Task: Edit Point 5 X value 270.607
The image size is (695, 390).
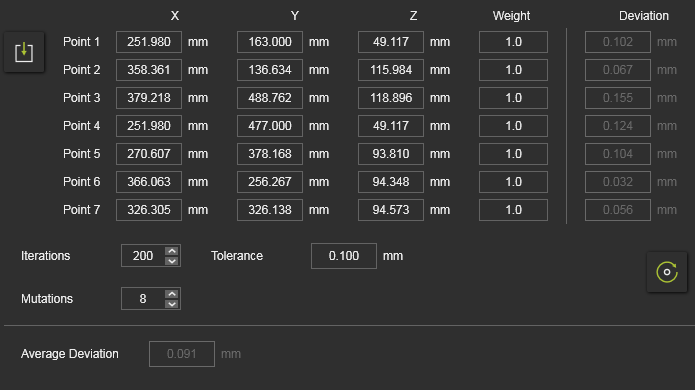Action: (x=149, y=154)
